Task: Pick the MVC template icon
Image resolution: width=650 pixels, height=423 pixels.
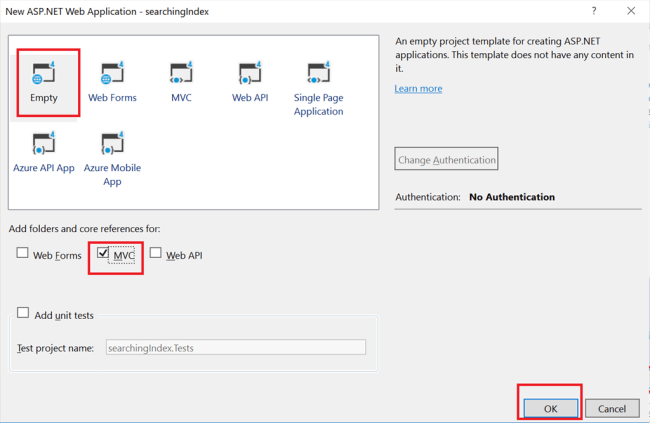Action: (181, 73)
